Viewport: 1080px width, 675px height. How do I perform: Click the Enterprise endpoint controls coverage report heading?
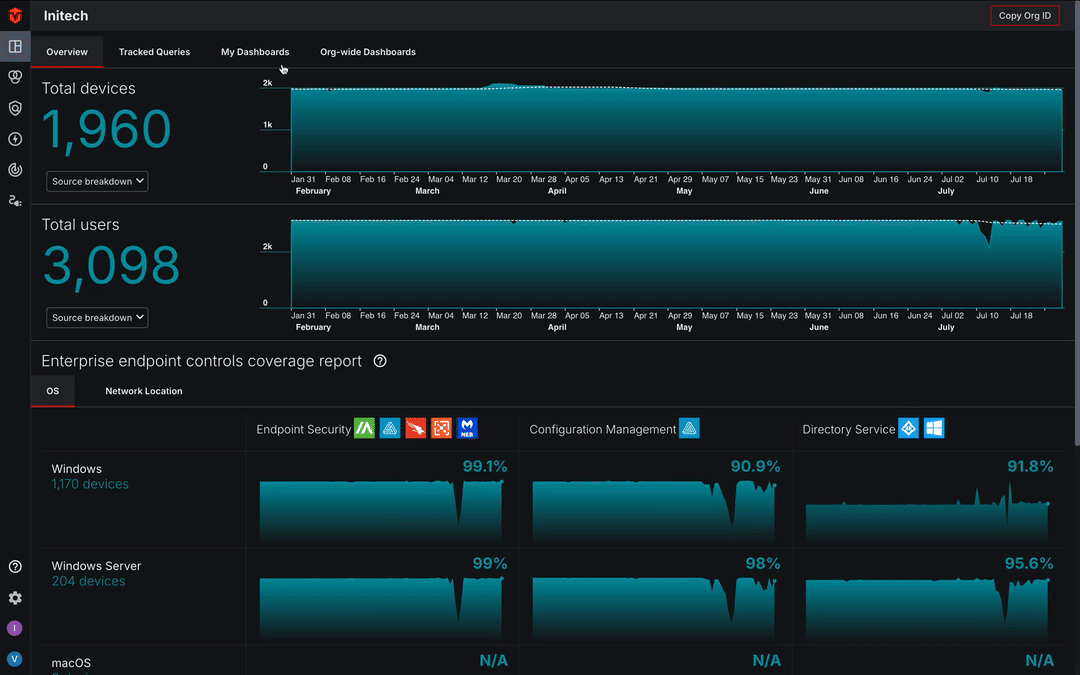coord(202,361)
